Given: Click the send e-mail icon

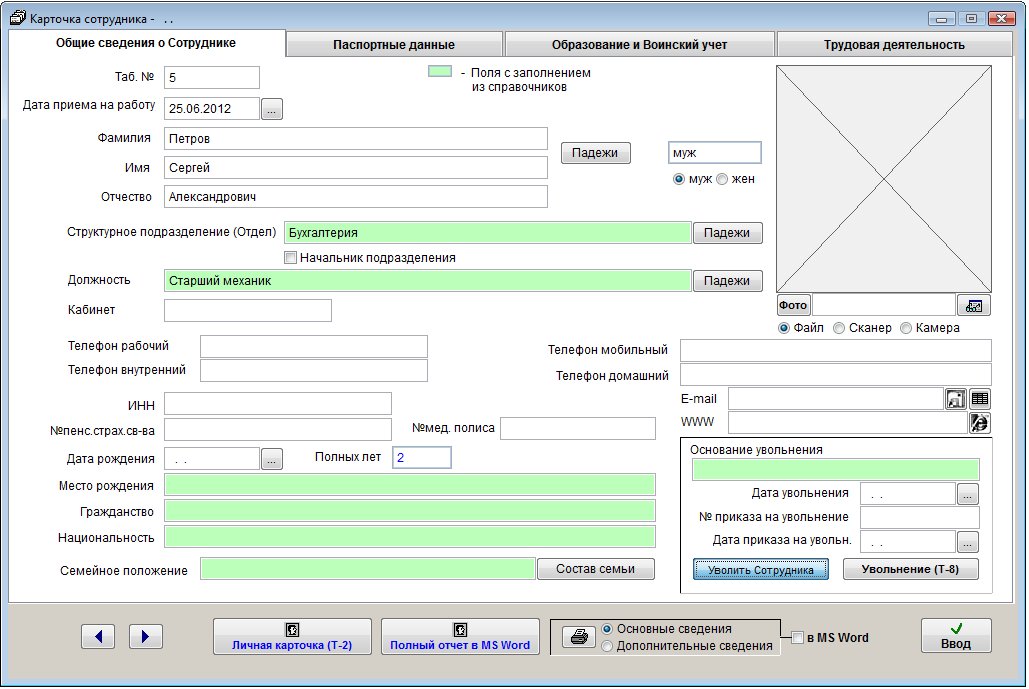Looking at the screenshot, I should tap(955, 398).
